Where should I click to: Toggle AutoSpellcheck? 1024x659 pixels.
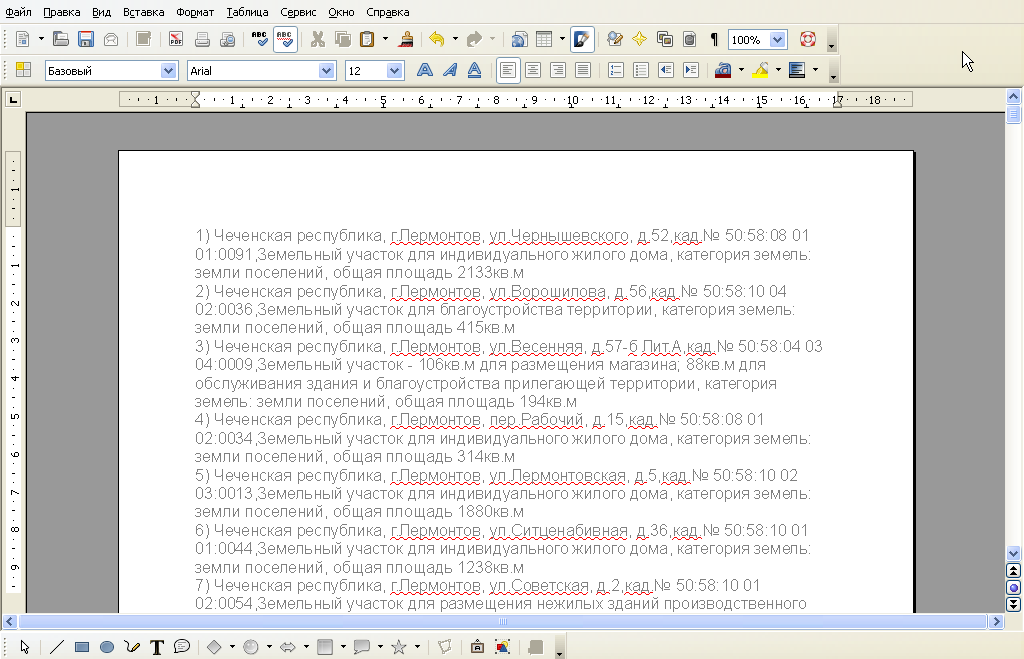point(285,39)
